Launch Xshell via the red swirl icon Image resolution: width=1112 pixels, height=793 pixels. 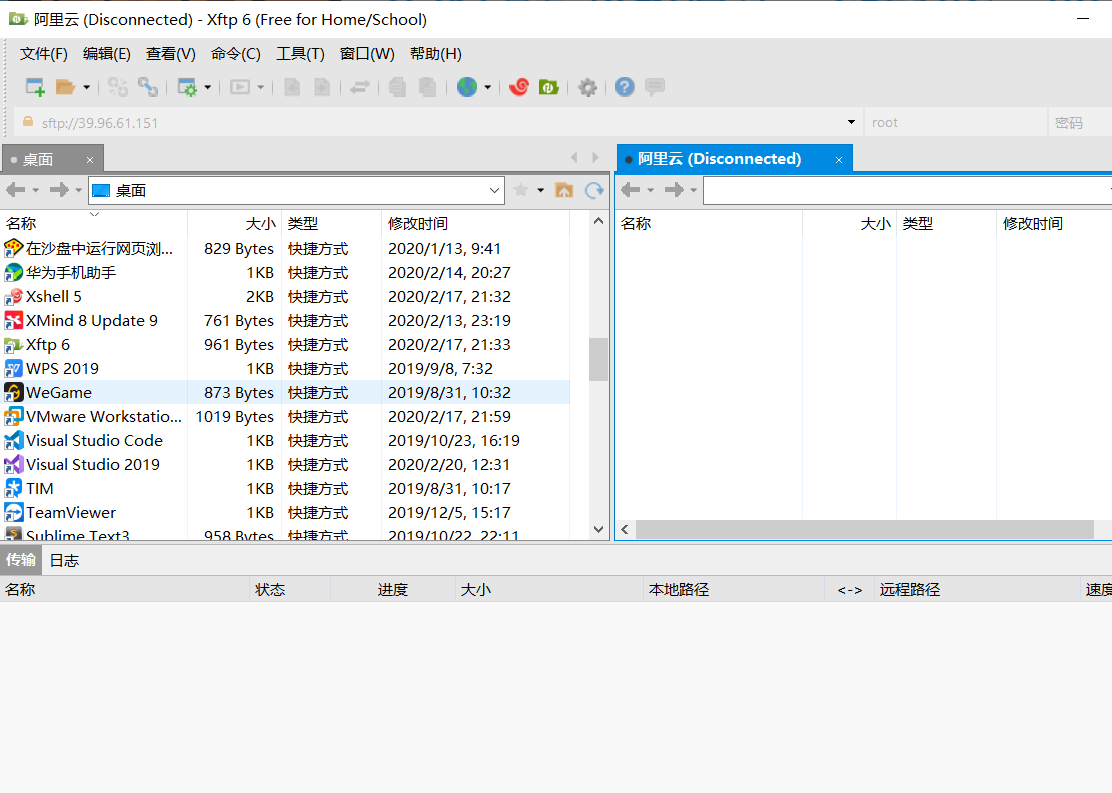pyautogui.click(x=518, y=87)
